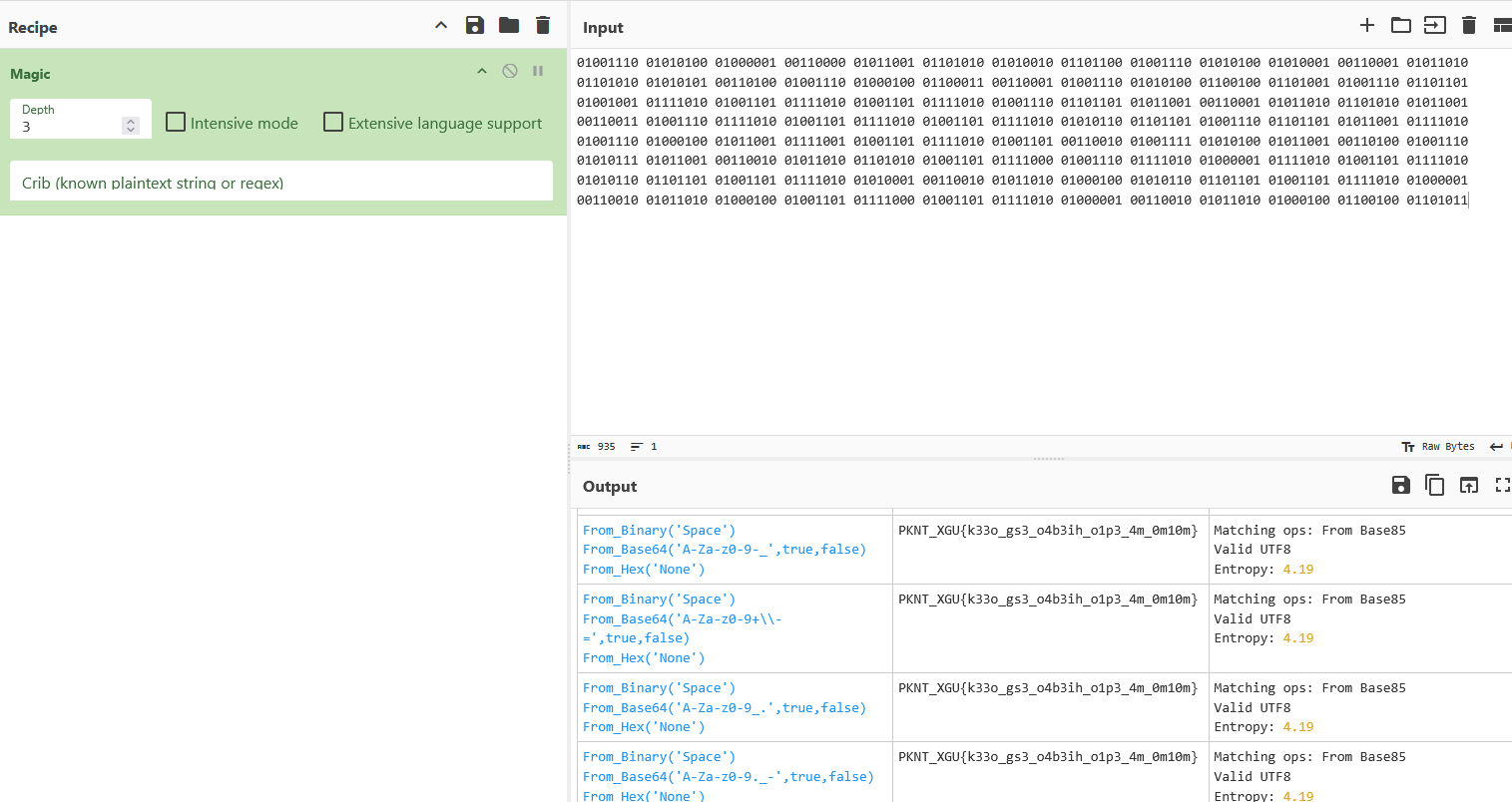This screenshot has width=1512, height=802.
Task: Clear the recipe with trash icon
Action: click(x=543, y=26)
